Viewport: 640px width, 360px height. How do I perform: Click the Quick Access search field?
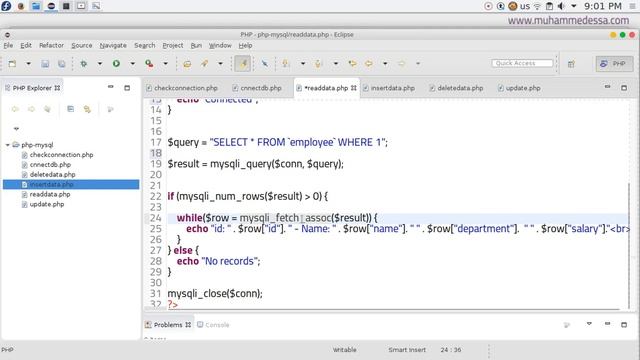(522, 63)
